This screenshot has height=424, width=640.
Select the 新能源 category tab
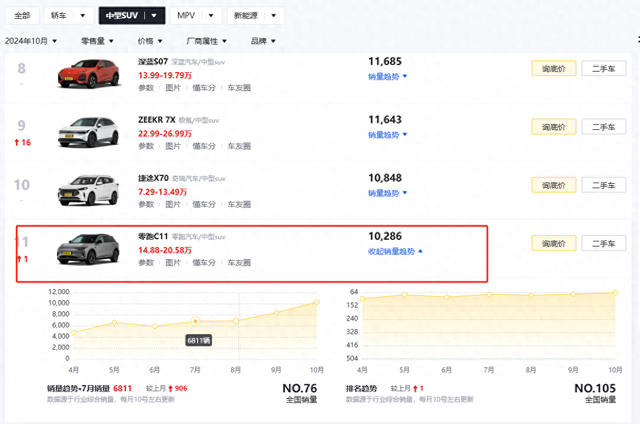(246, 16)
